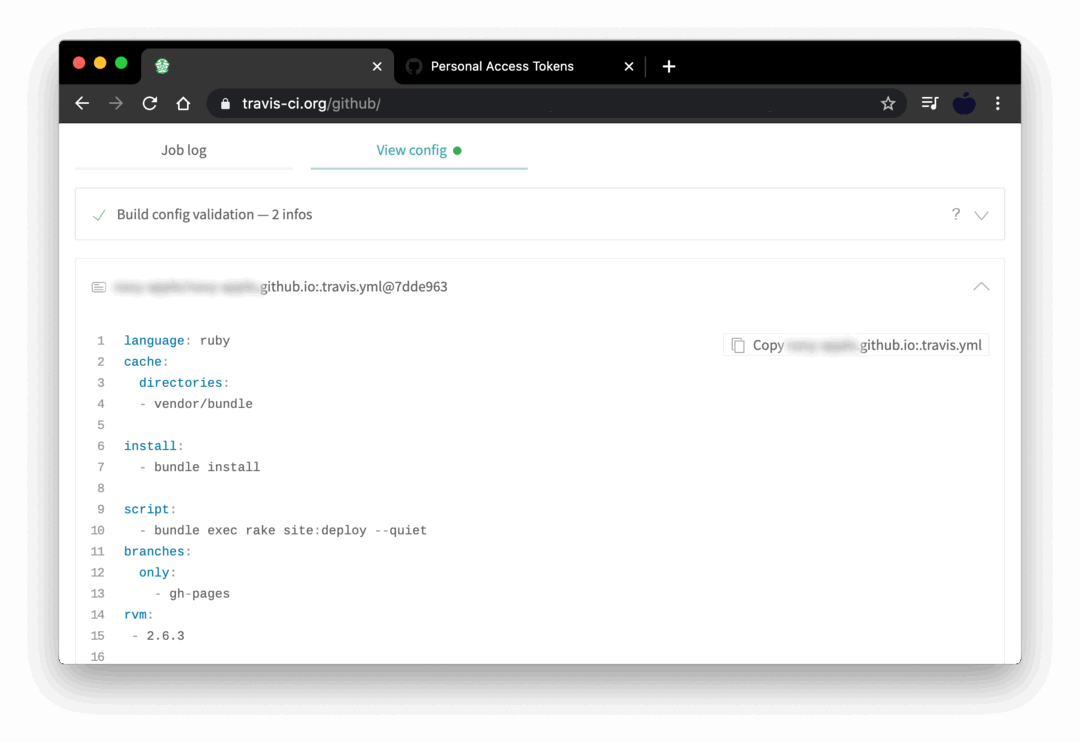Switch to Personal Access Tokens browser tab
The height and width of the screenshot is (742, 1080).
pyautogui.click(x=502, y=66)
